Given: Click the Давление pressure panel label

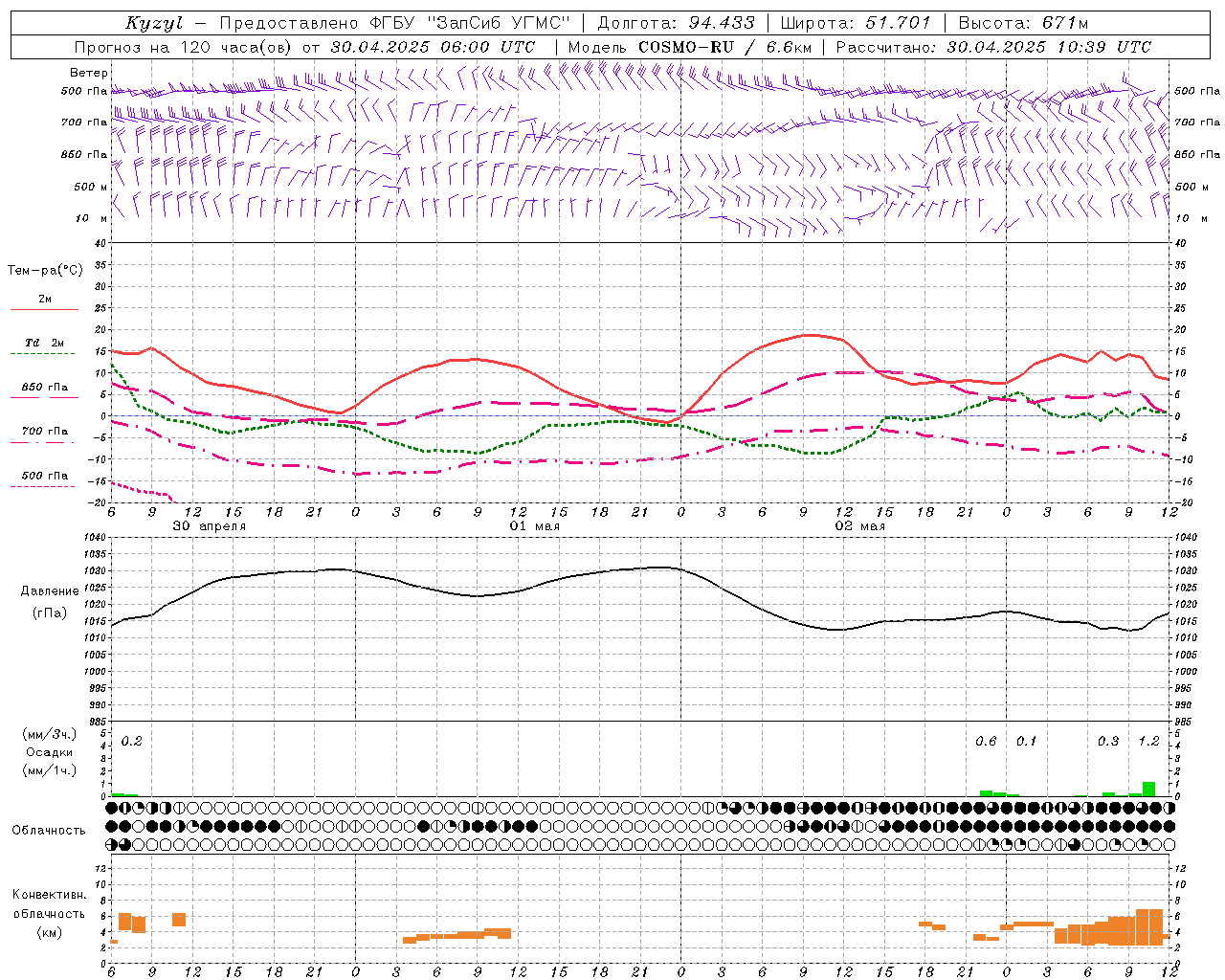Looking at the screenshot, I should click(50, 591).
